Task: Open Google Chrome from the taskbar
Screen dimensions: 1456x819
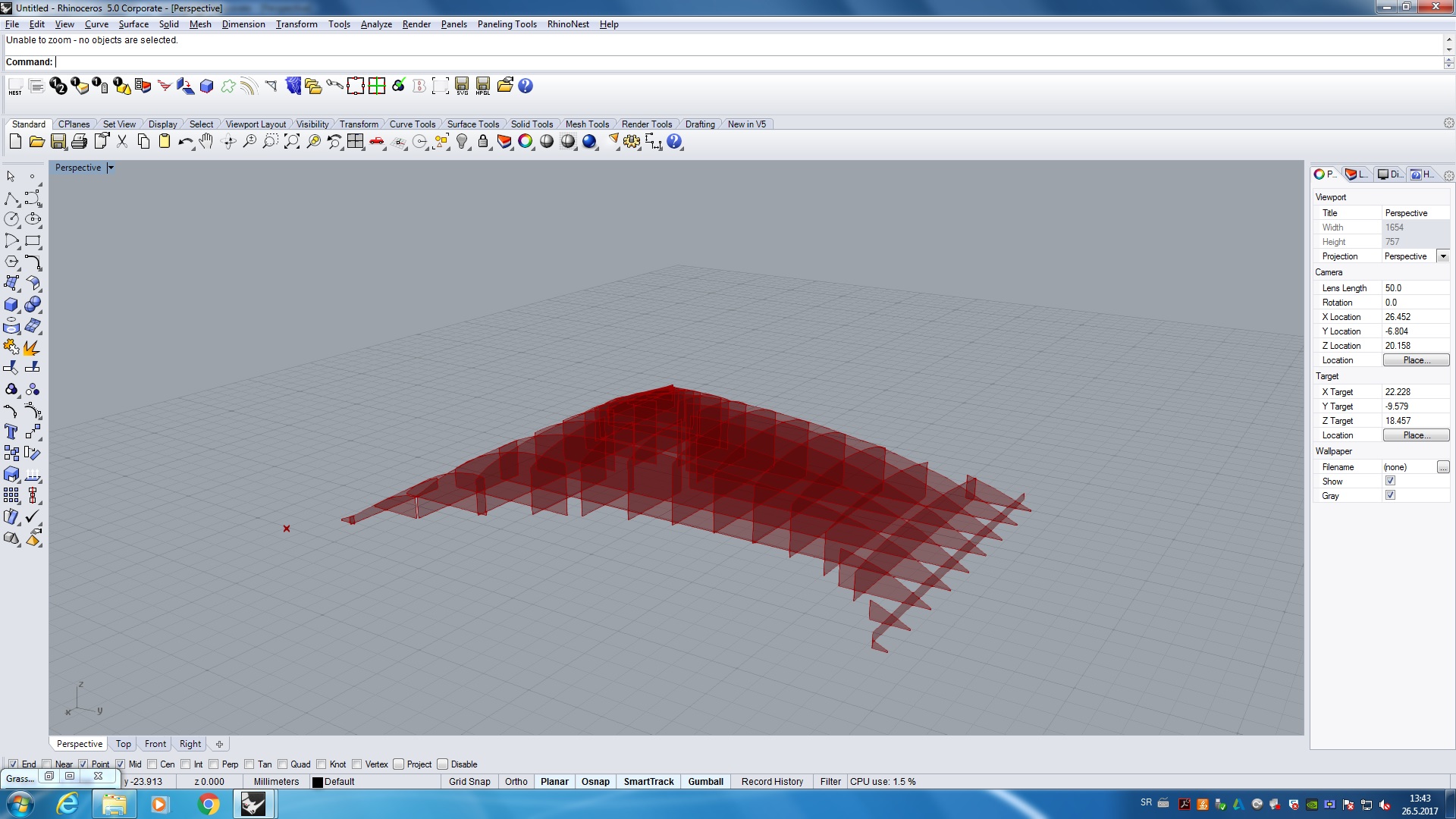Action: 208,804
